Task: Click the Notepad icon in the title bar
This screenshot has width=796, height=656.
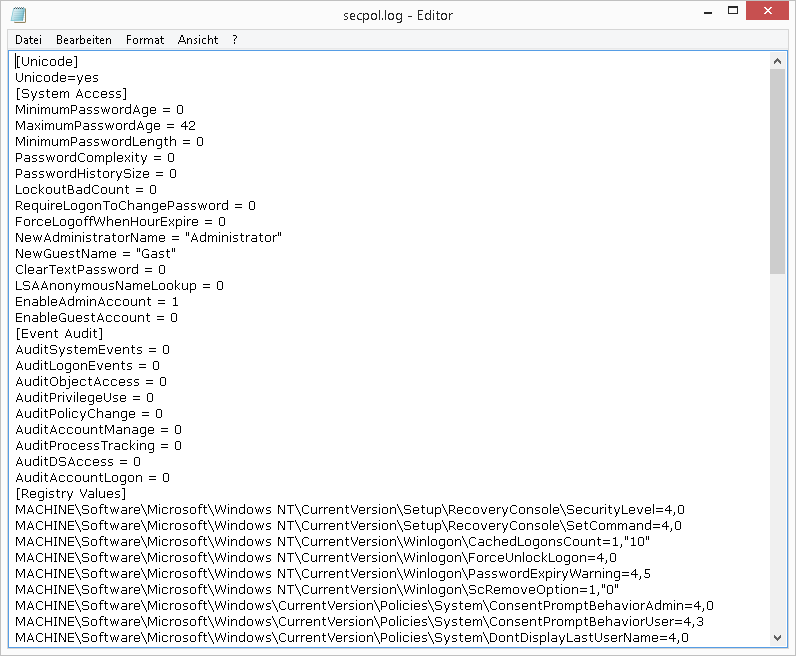Action: coord(18,15)
